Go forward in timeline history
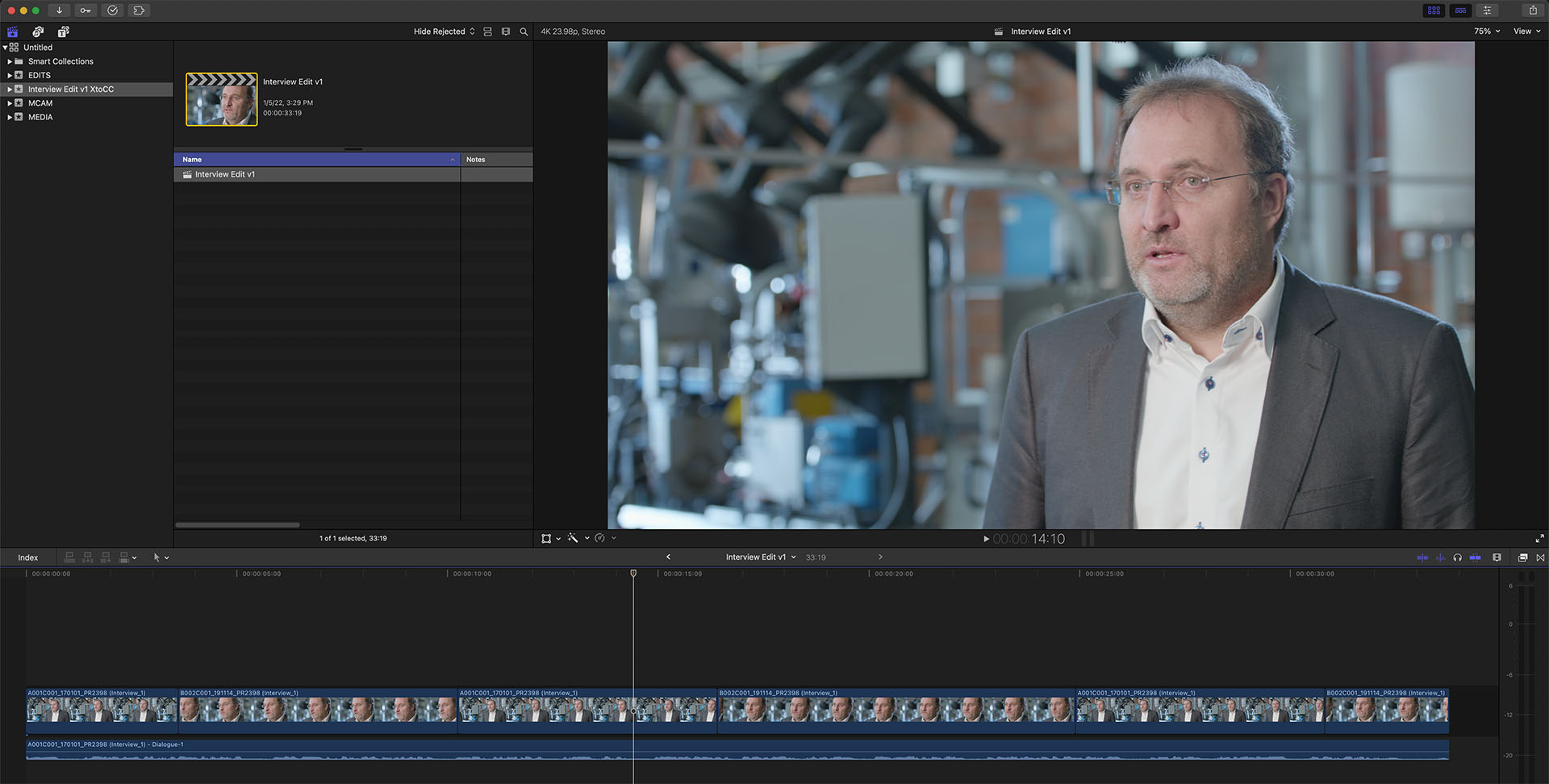The image size is (1549, 784). point(880,557)
